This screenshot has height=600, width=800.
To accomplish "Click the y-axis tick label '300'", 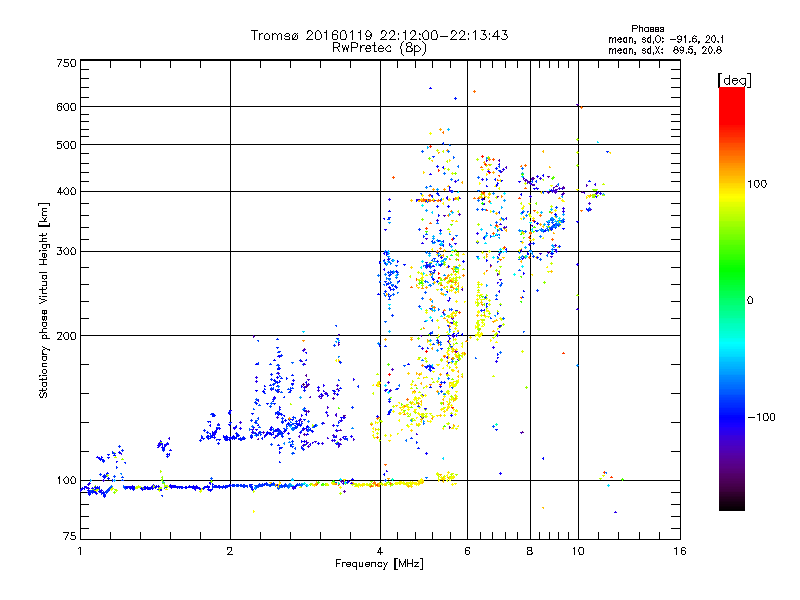I will tap(66, 252).
